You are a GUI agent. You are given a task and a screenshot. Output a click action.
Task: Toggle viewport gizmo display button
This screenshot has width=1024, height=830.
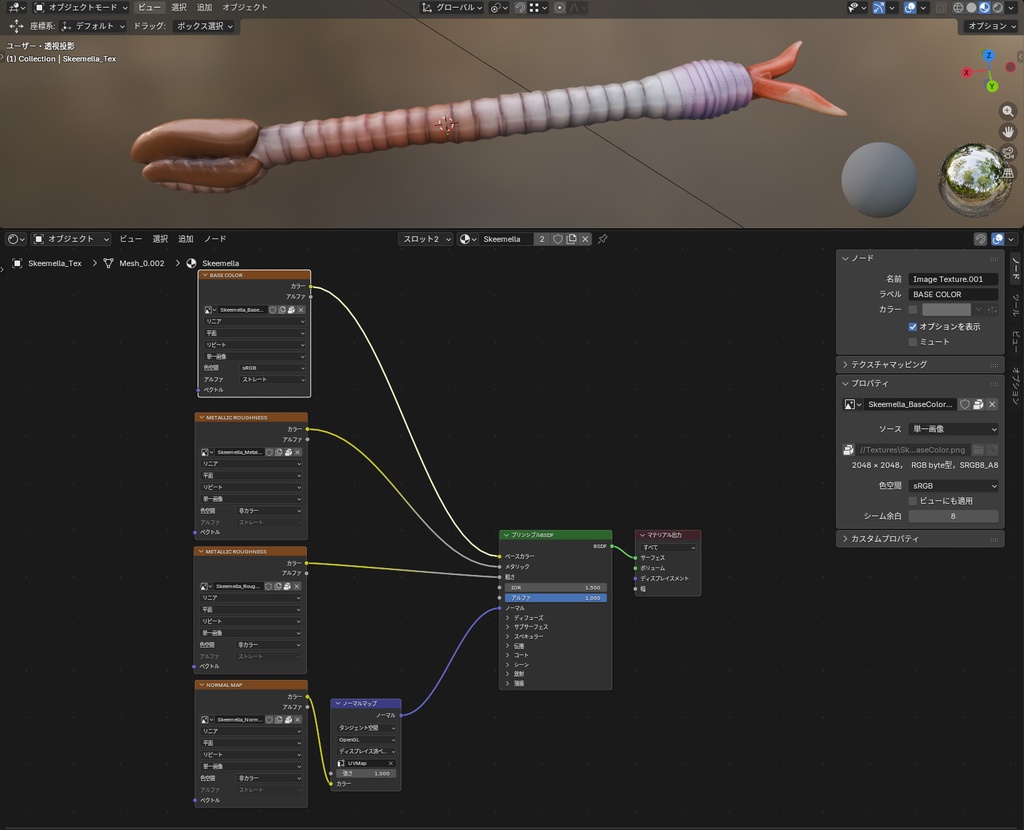click(x=879, y=8)
